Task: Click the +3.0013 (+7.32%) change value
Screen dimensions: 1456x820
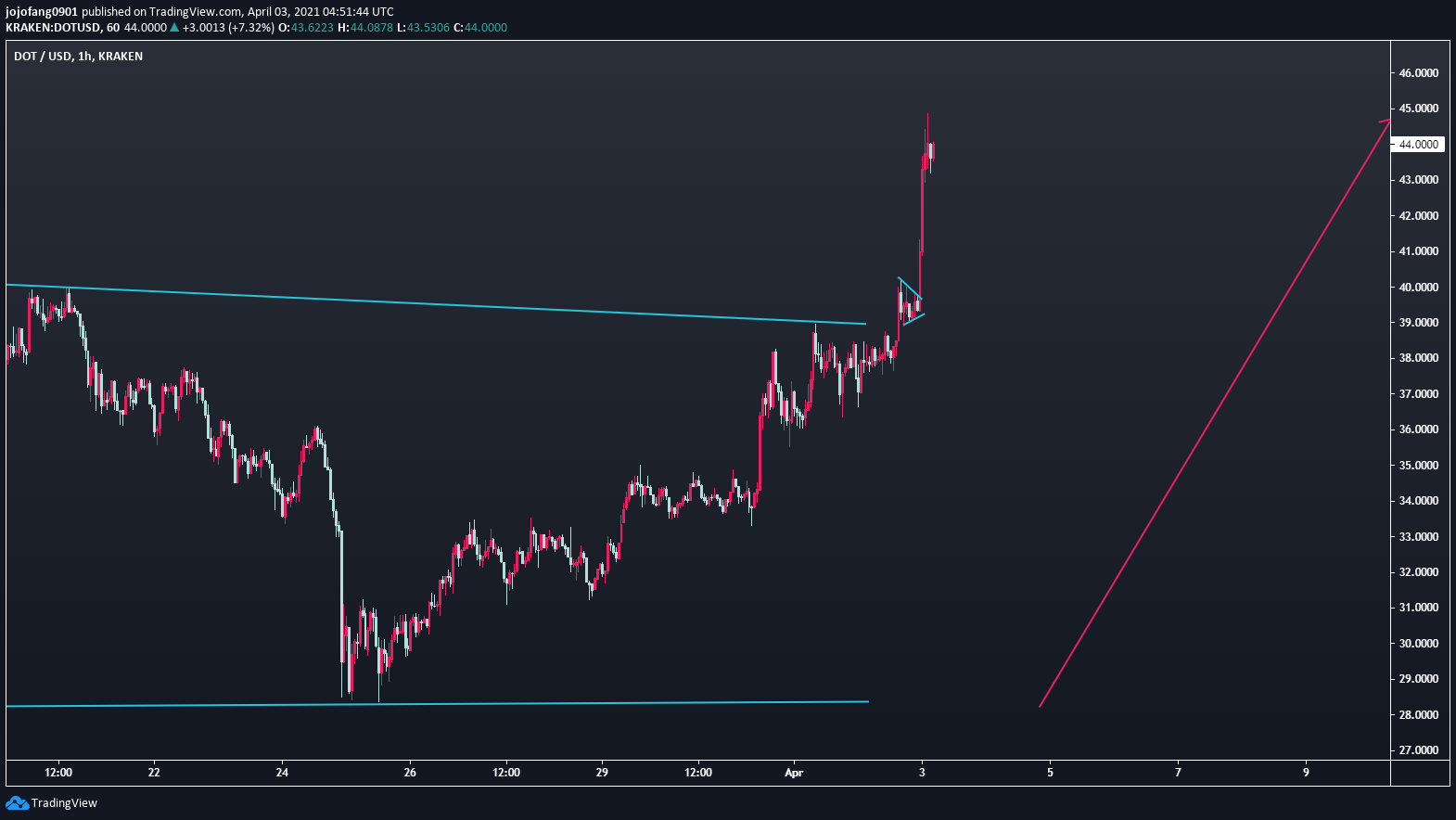Action: point(228,28)
